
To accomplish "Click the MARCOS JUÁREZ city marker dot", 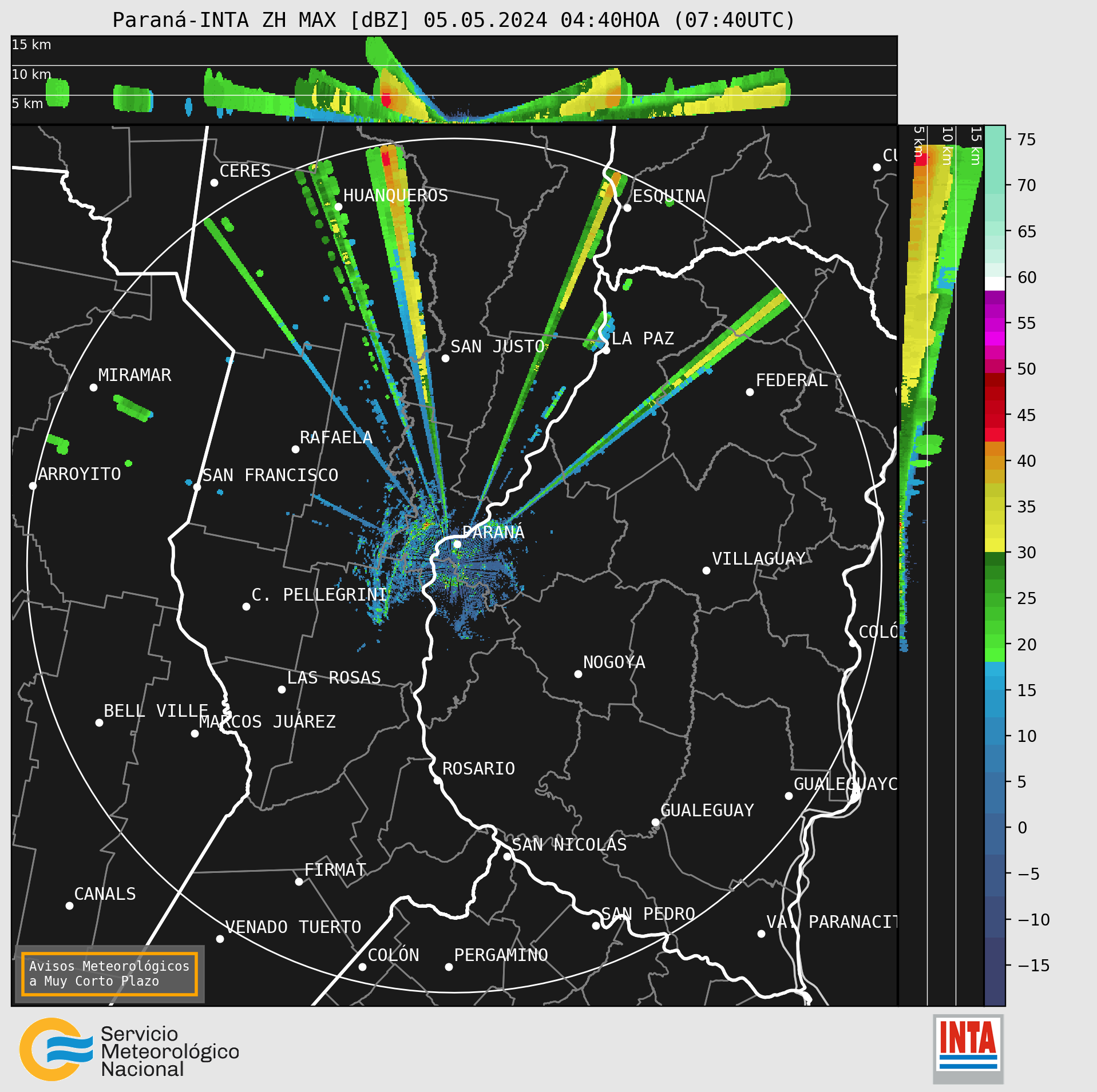I will (195, 733).
